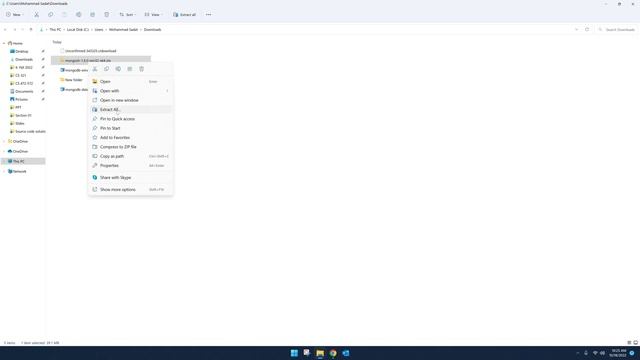Click the Wi-Fi network tray icon
The image size is (640, 360).
(x=595, y=353)
